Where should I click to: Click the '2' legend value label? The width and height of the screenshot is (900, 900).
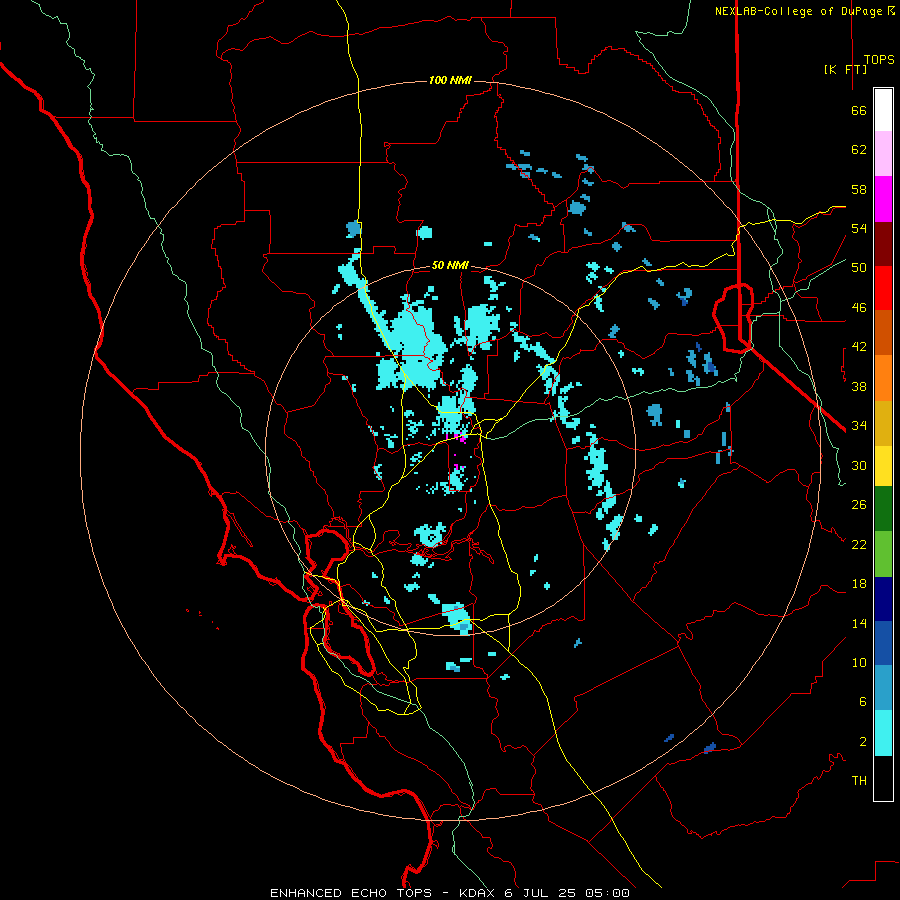[x=863, y=741]
